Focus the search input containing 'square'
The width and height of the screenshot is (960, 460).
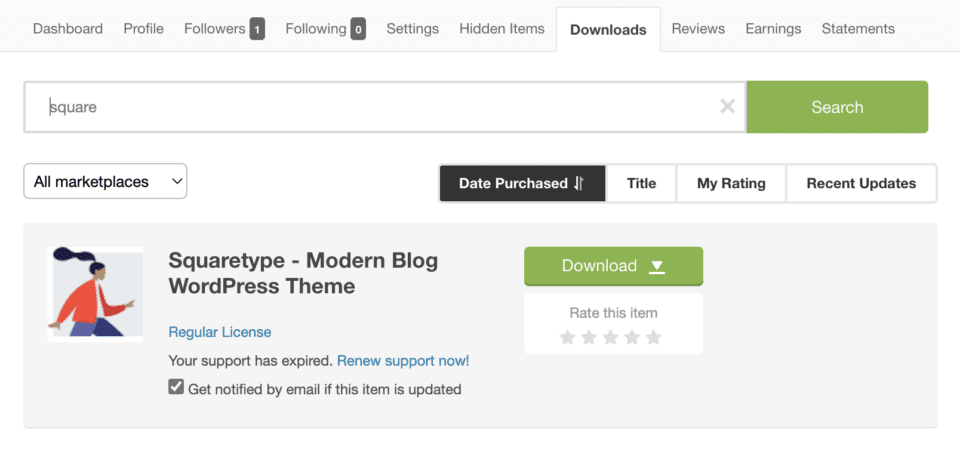(x=380, y=107)
